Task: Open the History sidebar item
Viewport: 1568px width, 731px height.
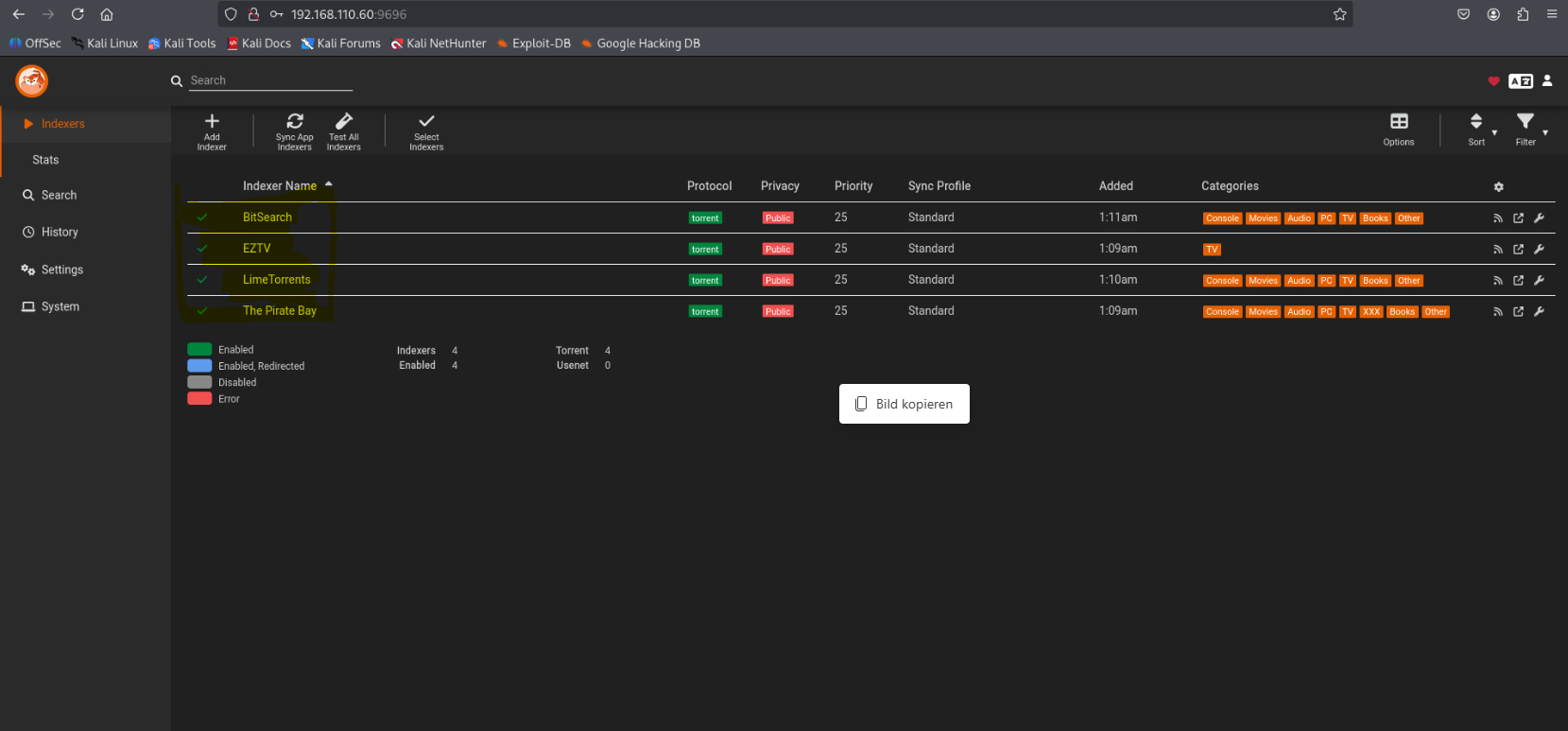Action: (x=60, y=233)
